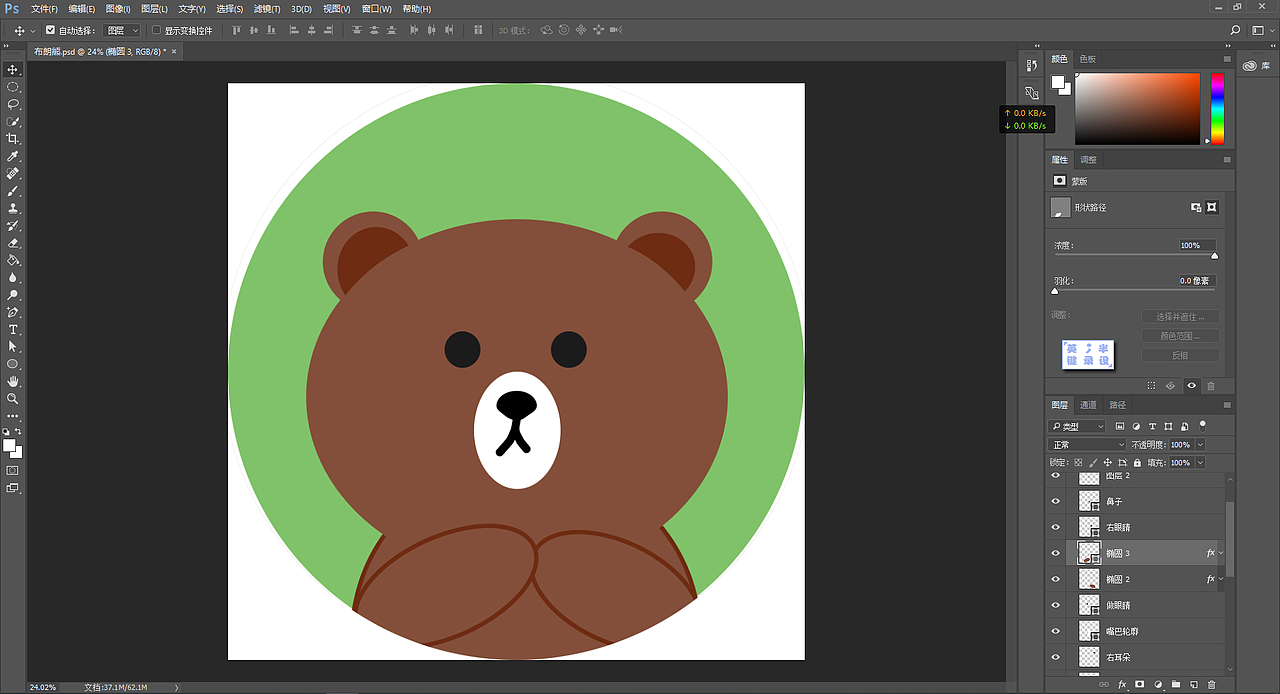Hide the 嘴巴轮廓 layer
1280x694 pixels.
pos(1056,631)
